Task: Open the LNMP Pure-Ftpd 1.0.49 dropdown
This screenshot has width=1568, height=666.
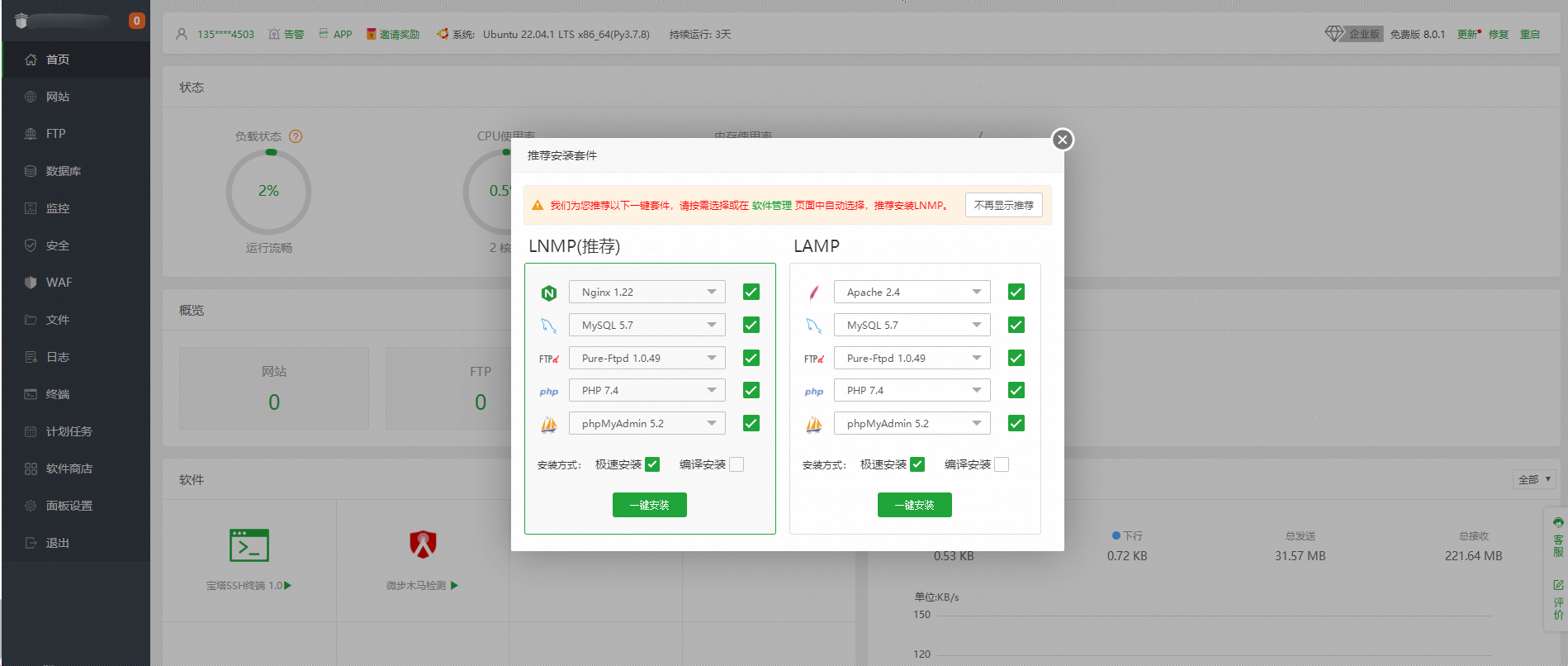Action: [647, 358]
